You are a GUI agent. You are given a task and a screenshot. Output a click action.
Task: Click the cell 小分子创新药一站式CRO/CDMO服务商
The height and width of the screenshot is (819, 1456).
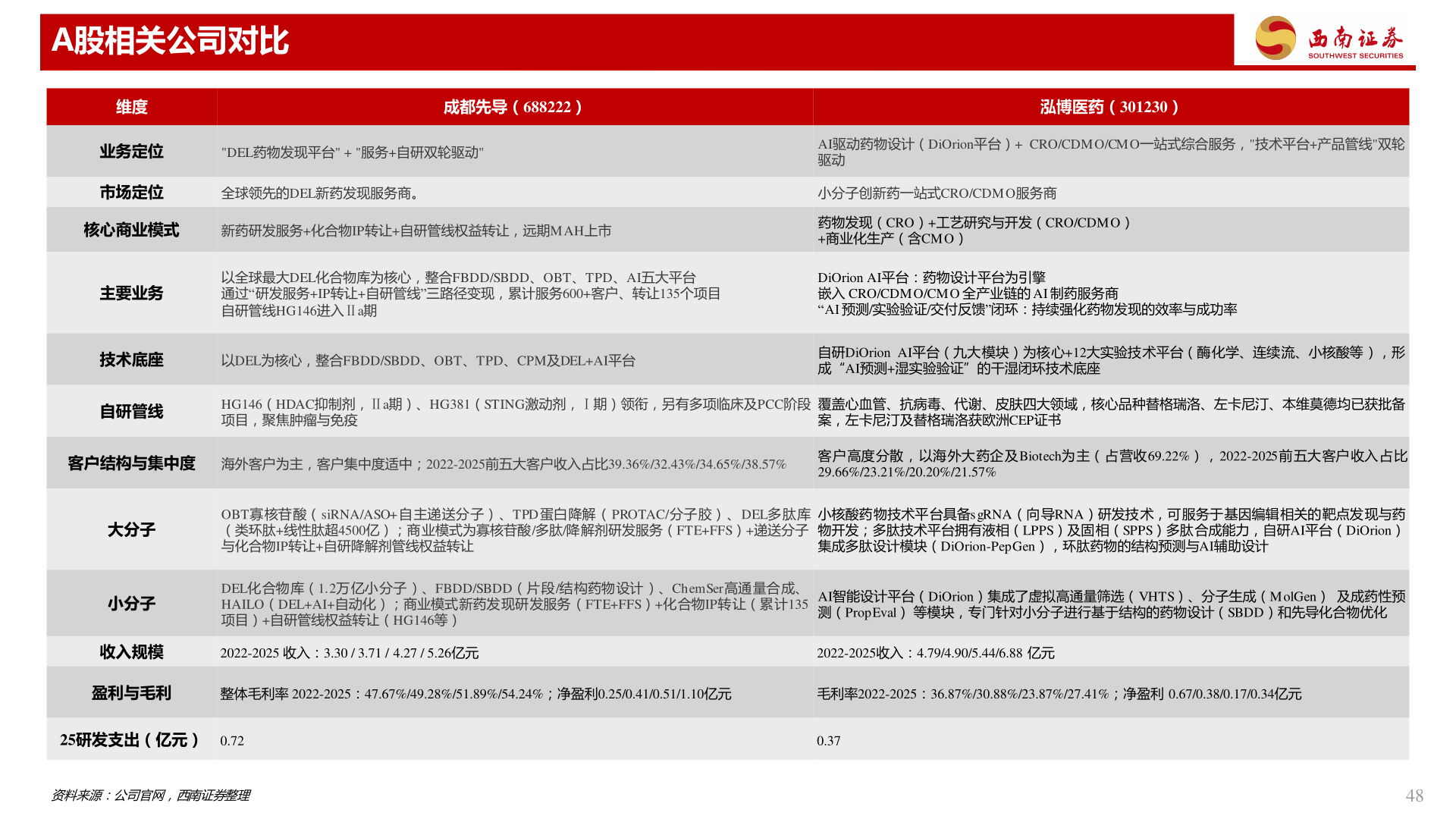1110,193
